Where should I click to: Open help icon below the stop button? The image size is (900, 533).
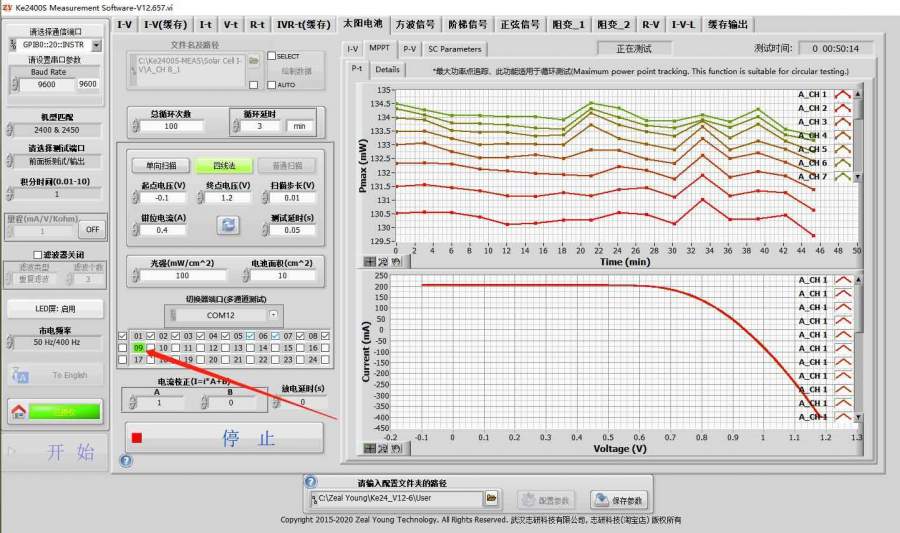pos(126,460)
